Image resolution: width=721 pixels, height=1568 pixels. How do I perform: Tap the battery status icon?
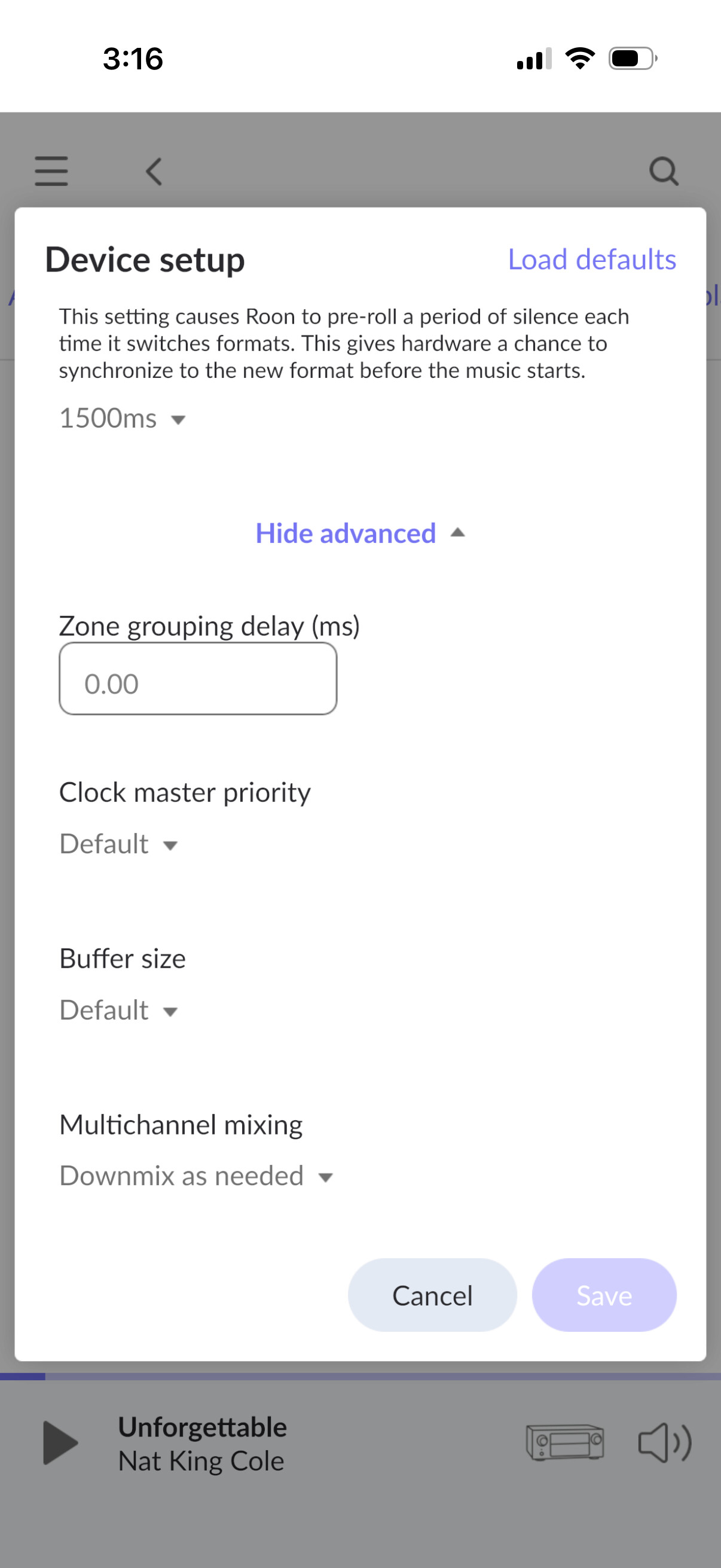tap(633, 59)
